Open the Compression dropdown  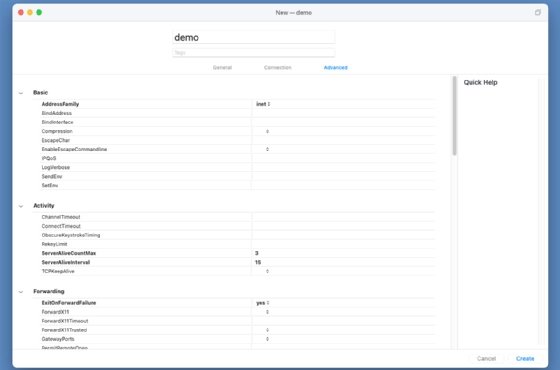click(x=267, y=131)
